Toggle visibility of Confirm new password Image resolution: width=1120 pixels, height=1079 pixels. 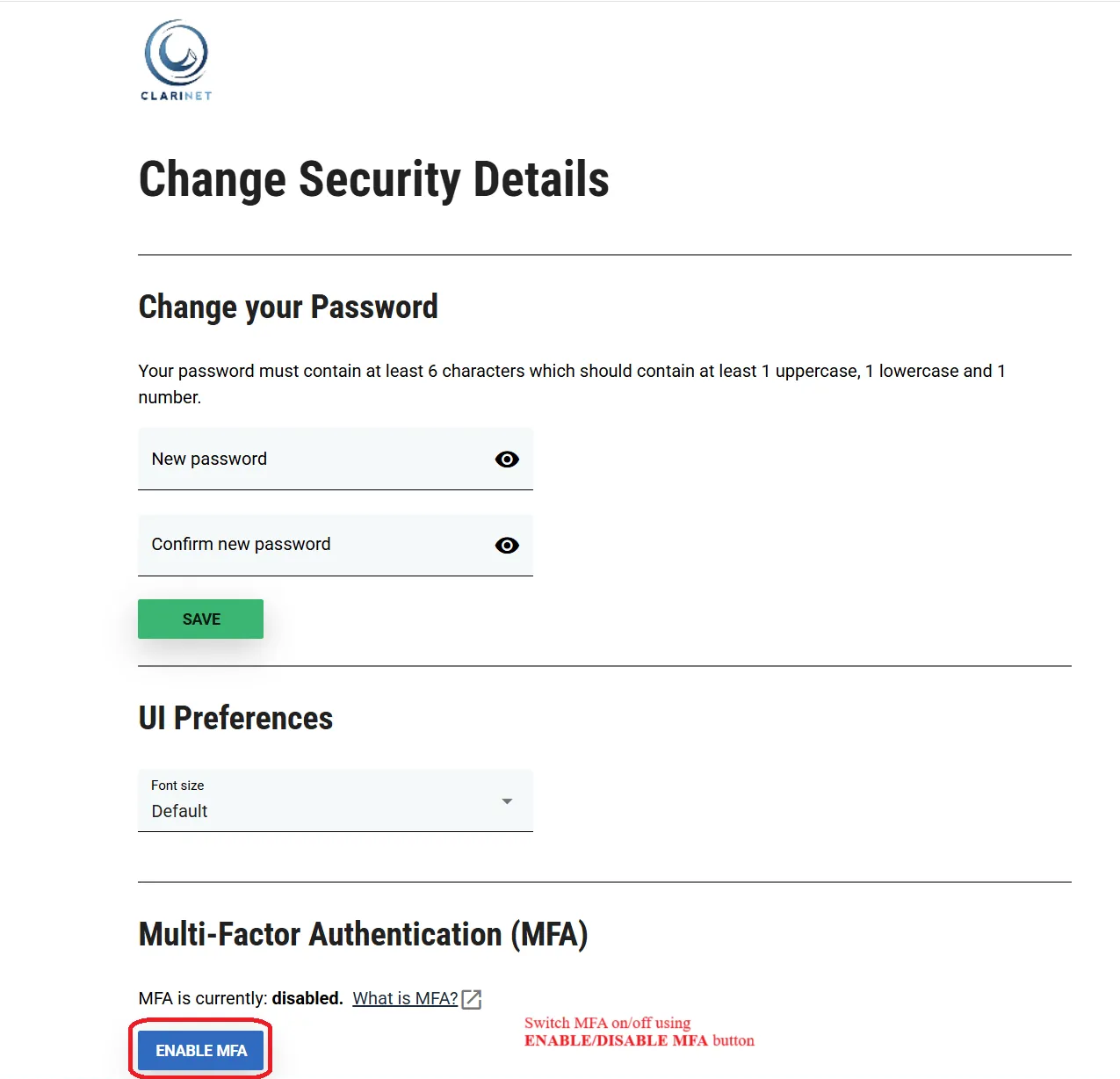tap(507, 546)
